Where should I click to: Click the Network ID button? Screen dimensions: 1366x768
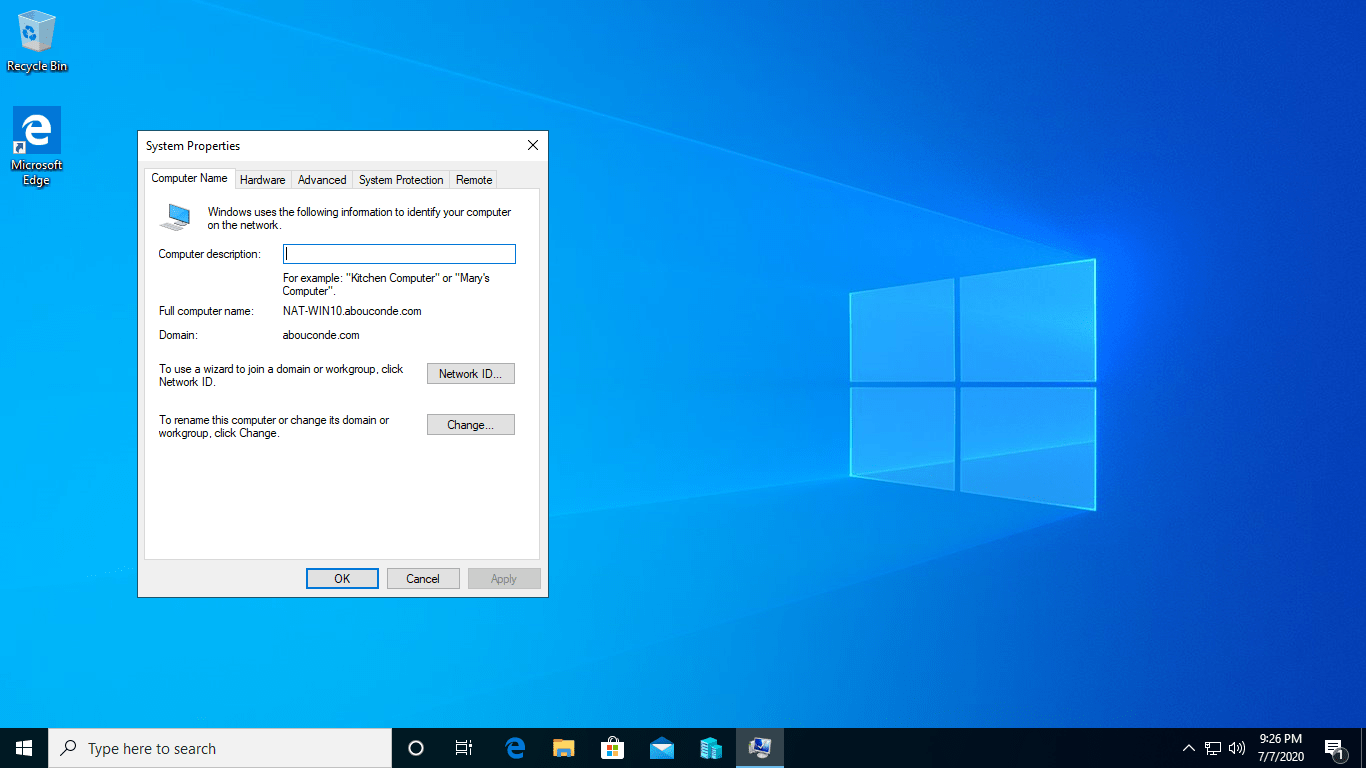470,373
